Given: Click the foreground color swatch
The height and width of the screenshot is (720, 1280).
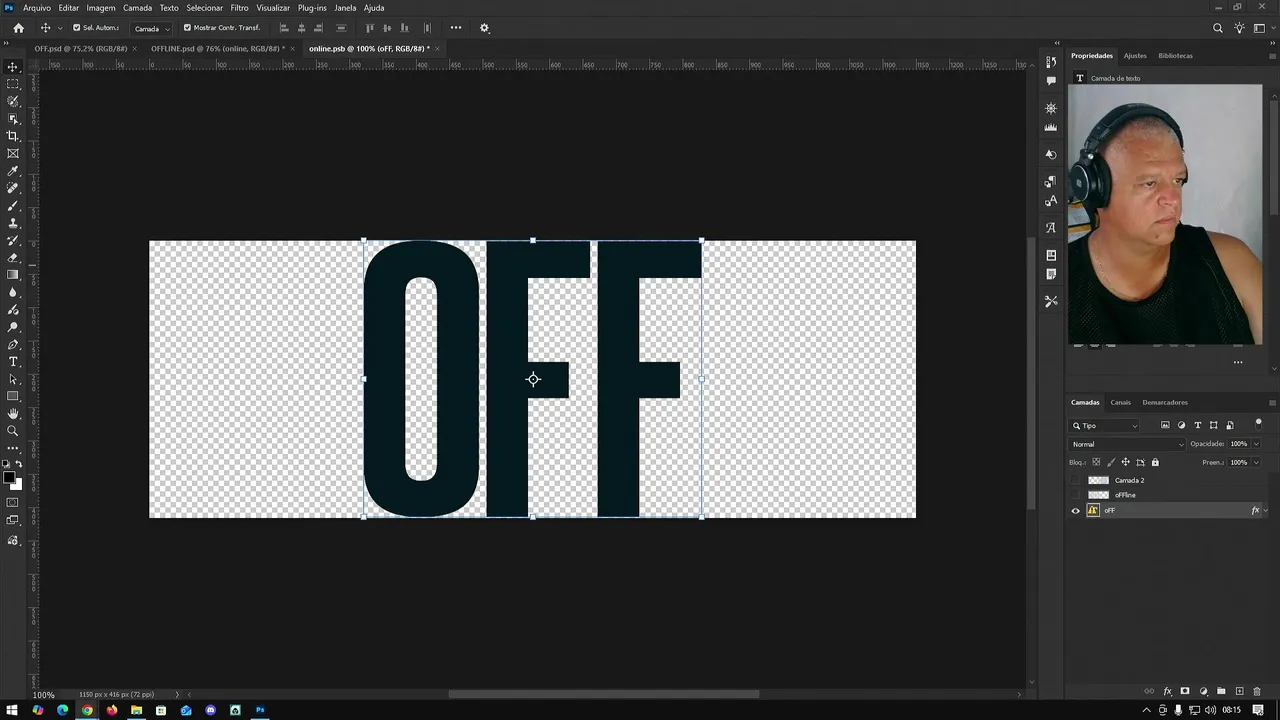Looking at the screenshot, I should coord(10,478).
